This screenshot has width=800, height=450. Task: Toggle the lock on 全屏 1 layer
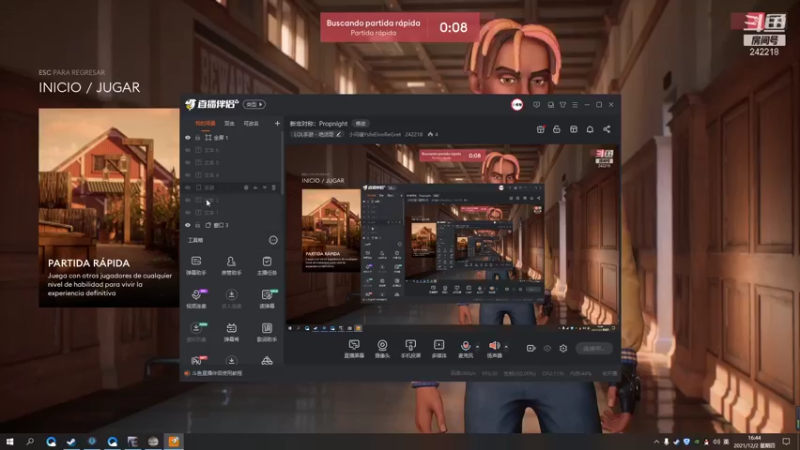(x=198, y=138)
